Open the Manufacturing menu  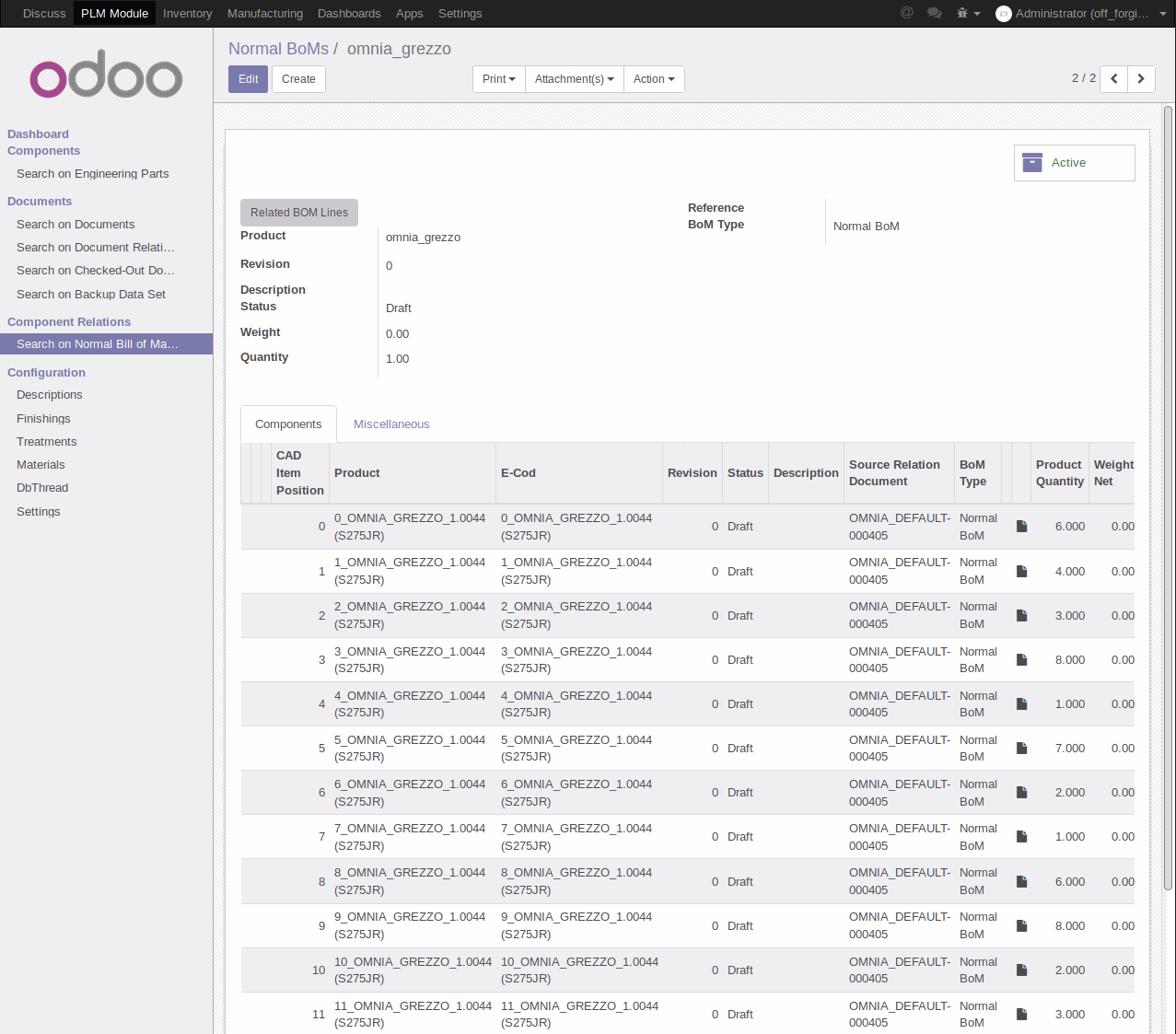264,13
